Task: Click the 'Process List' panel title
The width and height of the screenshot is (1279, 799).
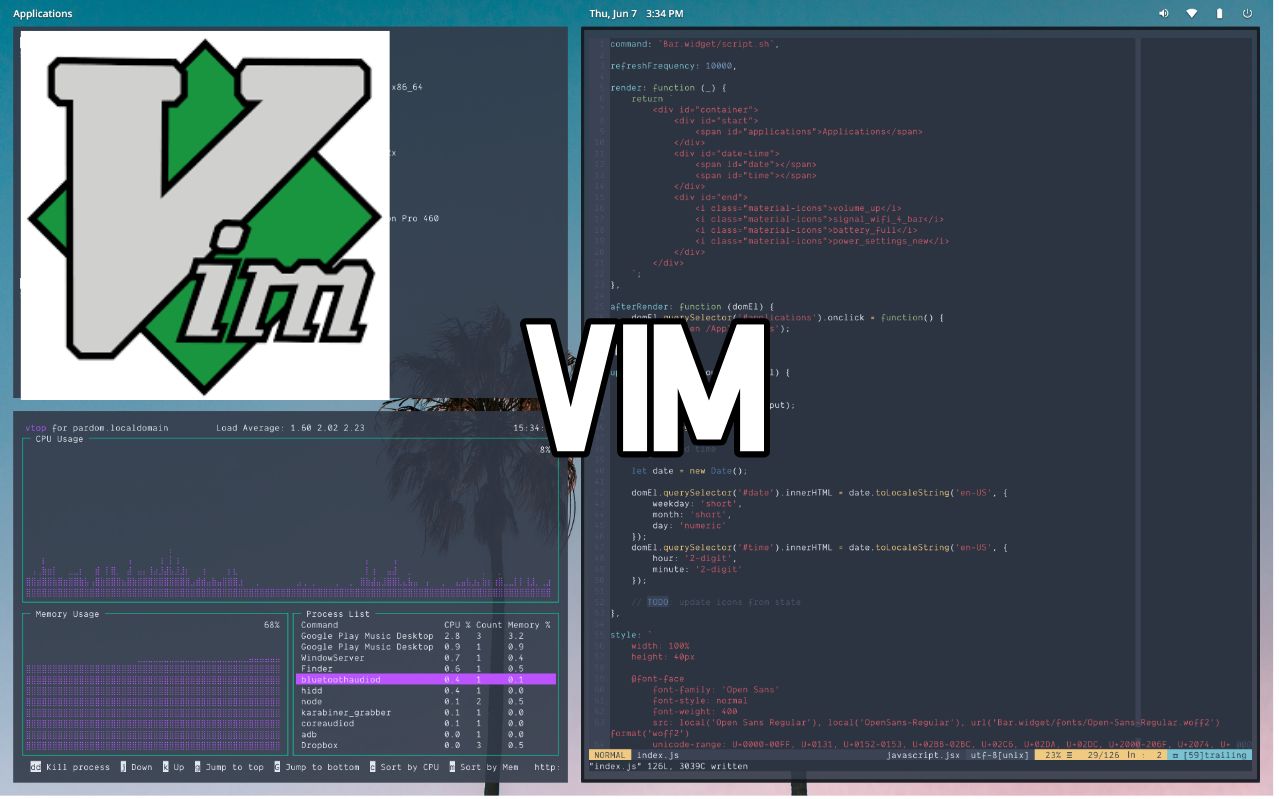Action: click(x=338, y=613)
